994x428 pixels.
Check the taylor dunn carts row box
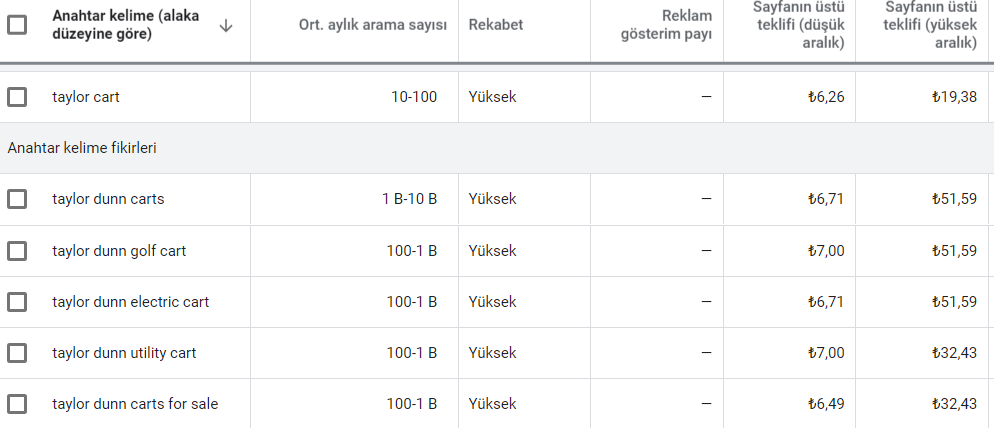click(x=16, y=199)
